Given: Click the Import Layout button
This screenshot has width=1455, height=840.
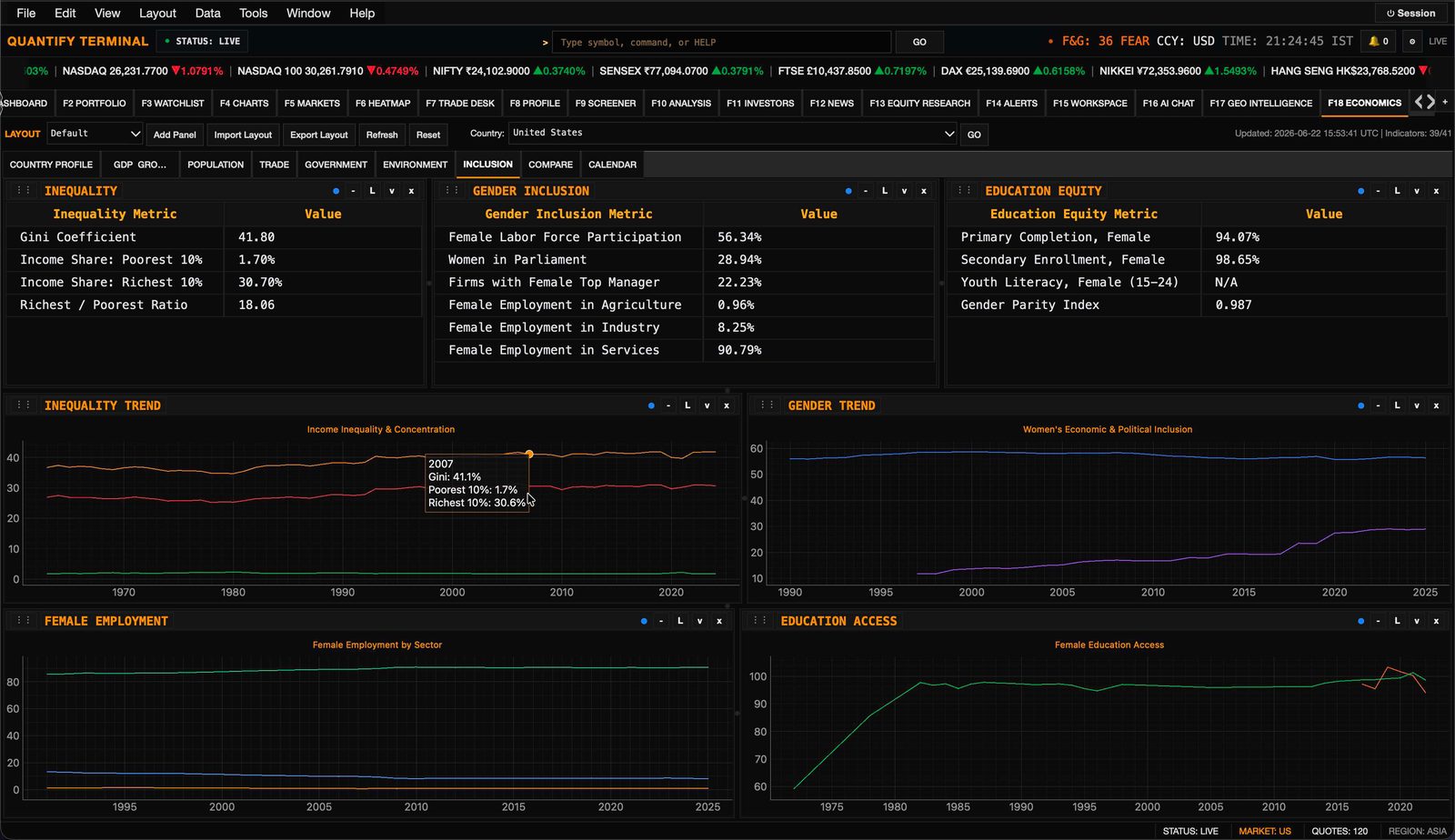Looking at the screenshot, I should 243,135.
